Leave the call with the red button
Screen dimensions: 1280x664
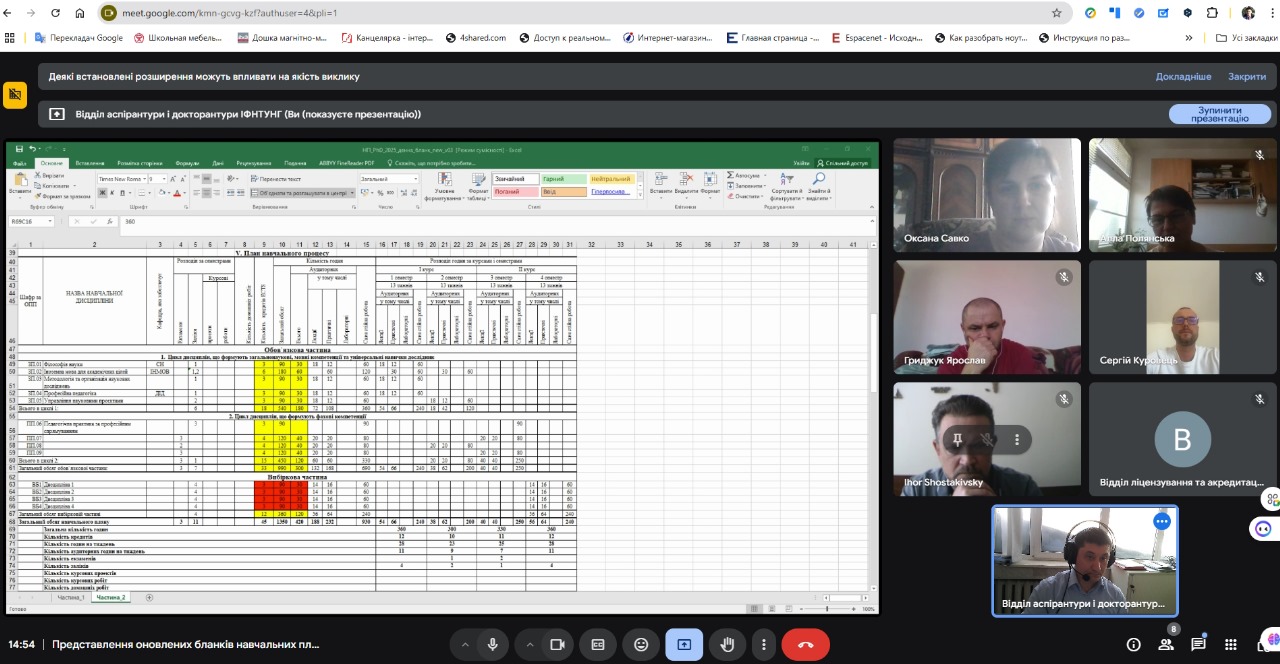pos(806,645)
